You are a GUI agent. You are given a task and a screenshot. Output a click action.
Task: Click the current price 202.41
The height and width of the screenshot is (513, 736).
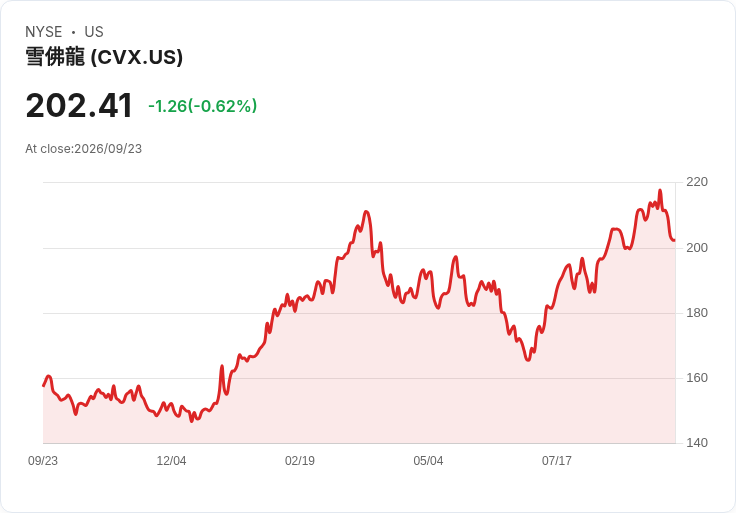79,106
